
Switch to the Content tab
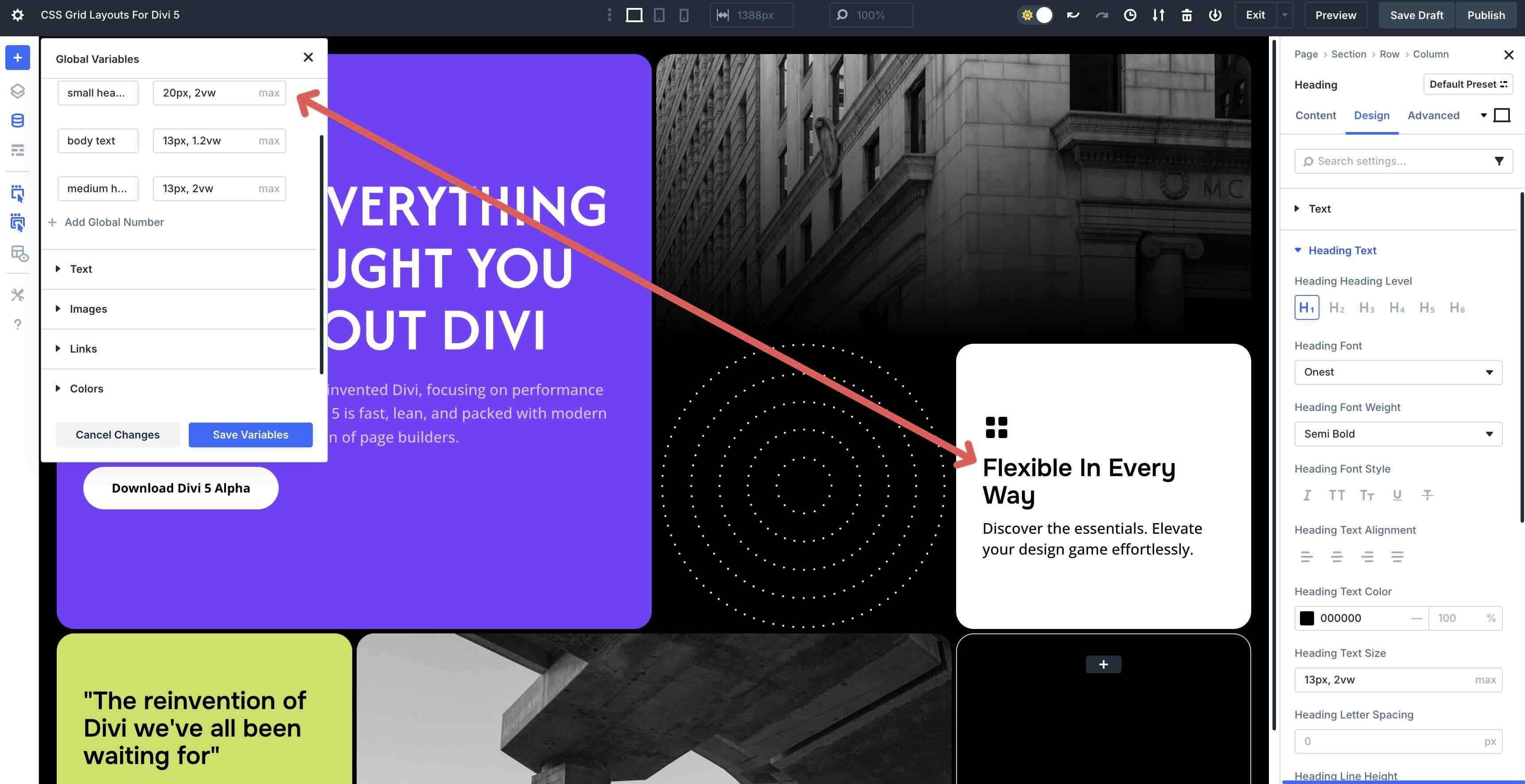point(1315,115)
